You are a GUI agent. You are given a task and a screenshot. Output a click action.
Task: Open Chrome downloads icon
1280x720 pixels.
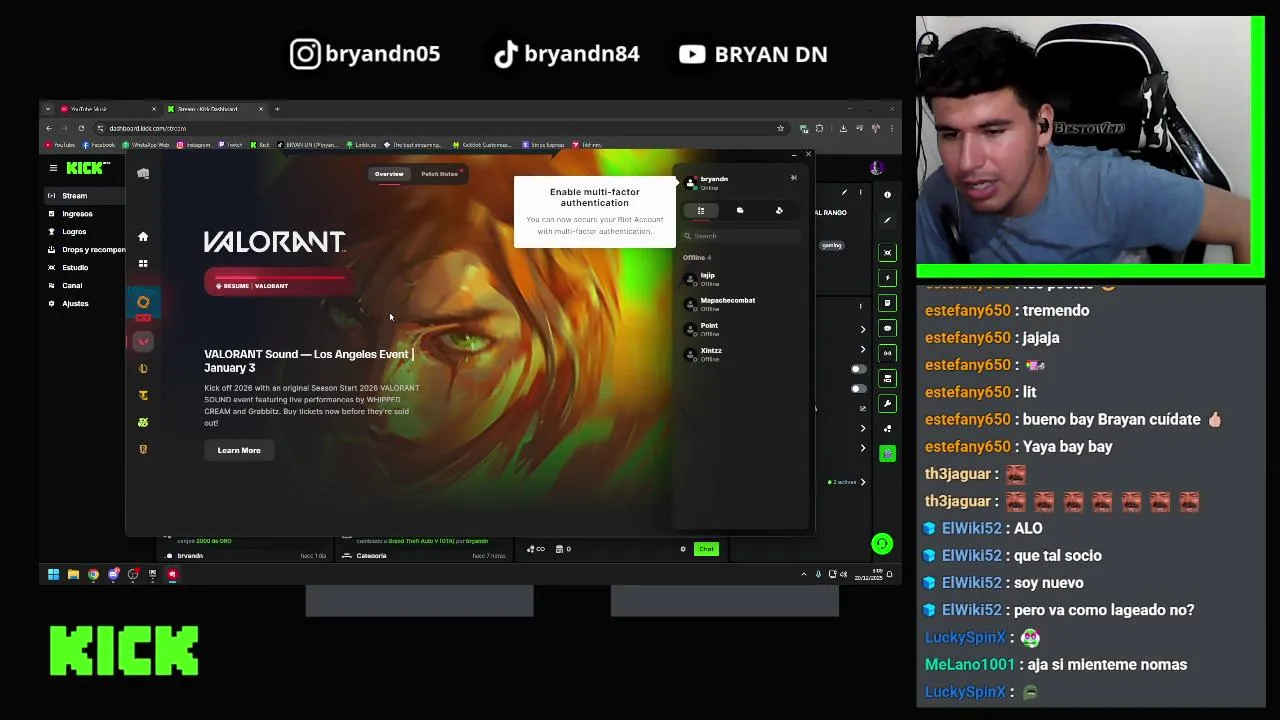click(x=843, y=128)
